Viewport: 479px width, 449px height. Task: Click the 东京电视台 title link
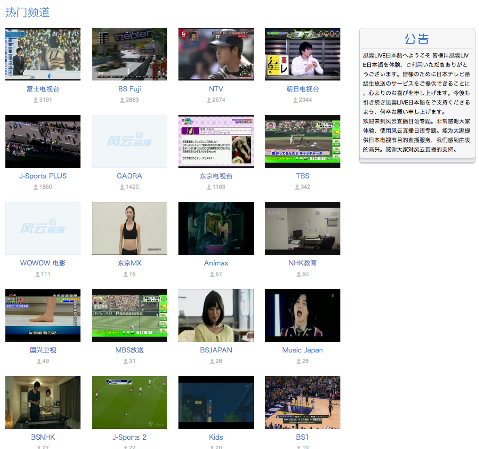216,176
